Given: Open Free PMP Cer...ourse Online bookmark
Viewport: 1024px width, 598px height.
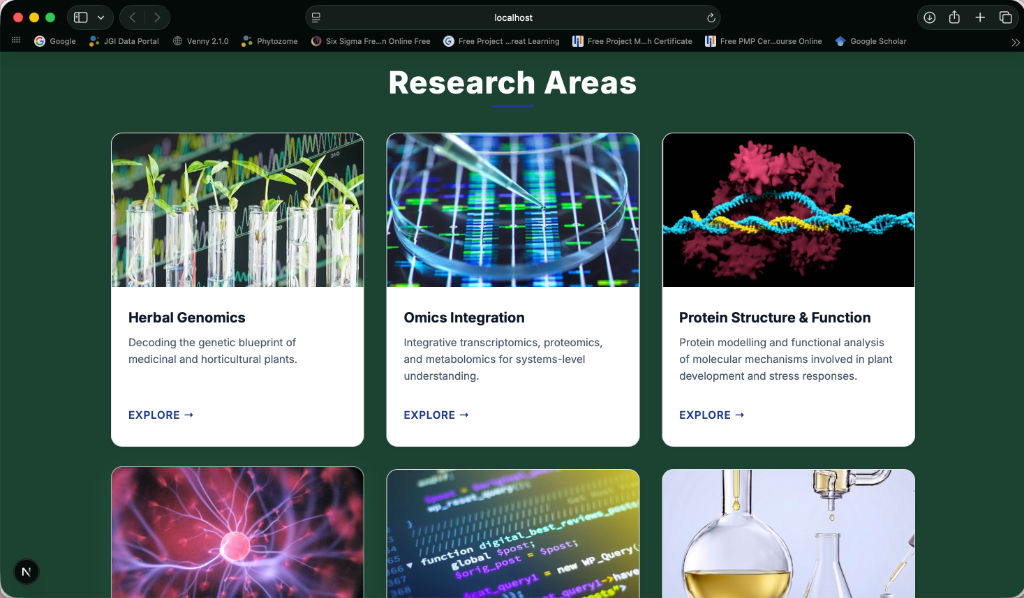Looking at the screenshot, I should [x=763, y=41].
